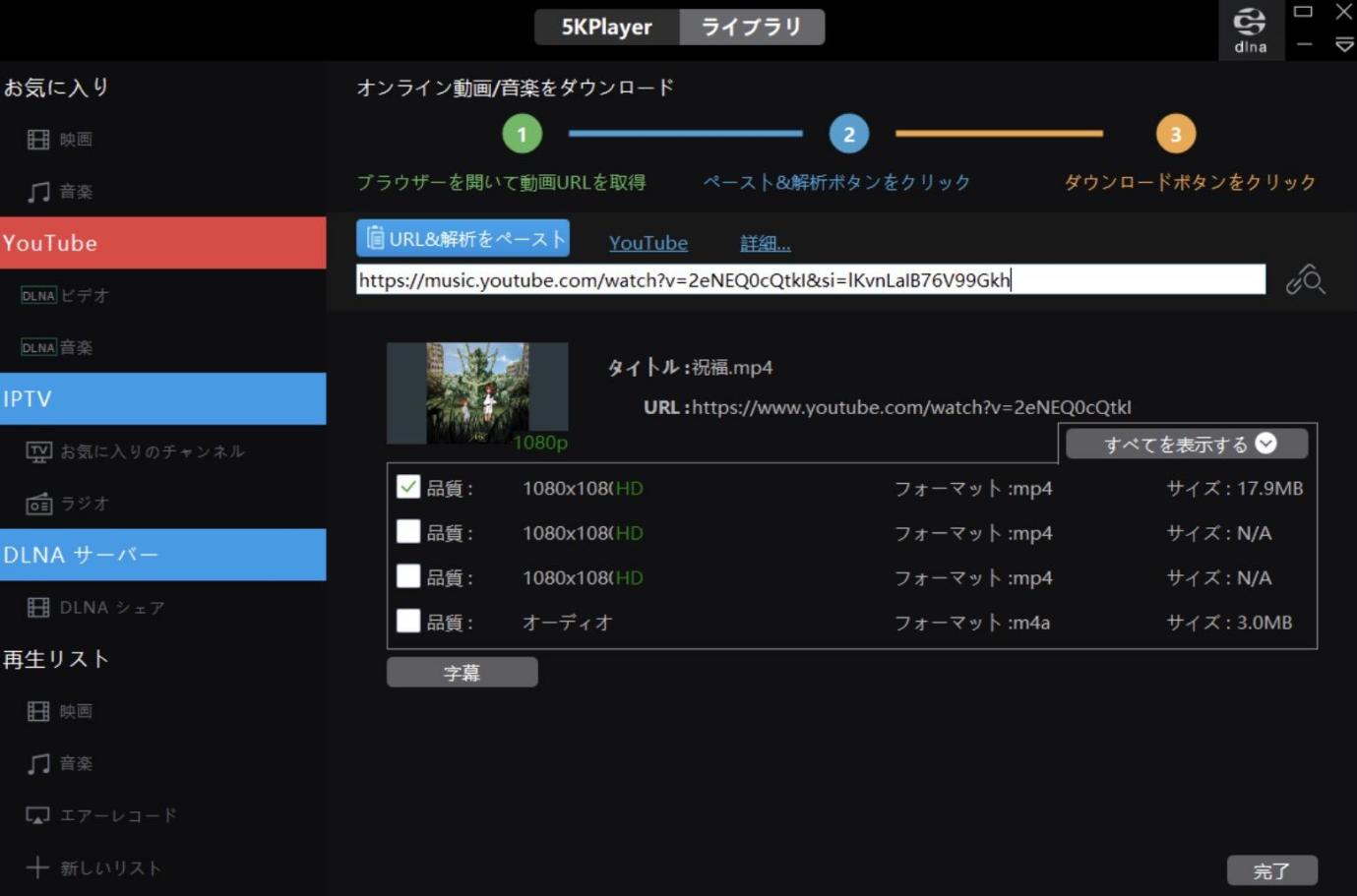This screenshot has height=896, width=1357.
Task: Click the radio icon beside ラジオ
Action: [x=38, y=504]
